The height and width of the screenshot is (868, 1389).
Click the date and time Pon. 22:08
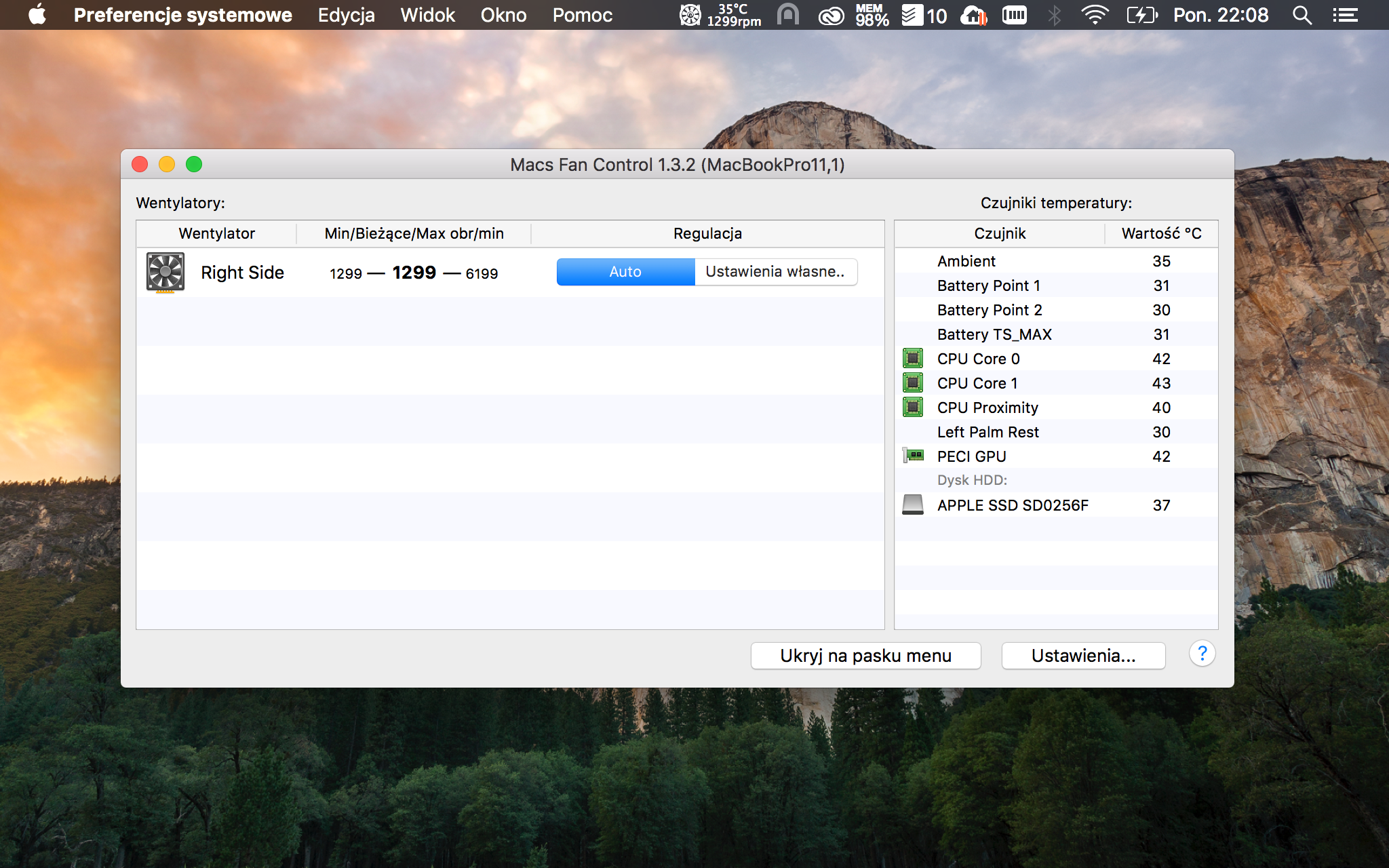[1221, 15]
